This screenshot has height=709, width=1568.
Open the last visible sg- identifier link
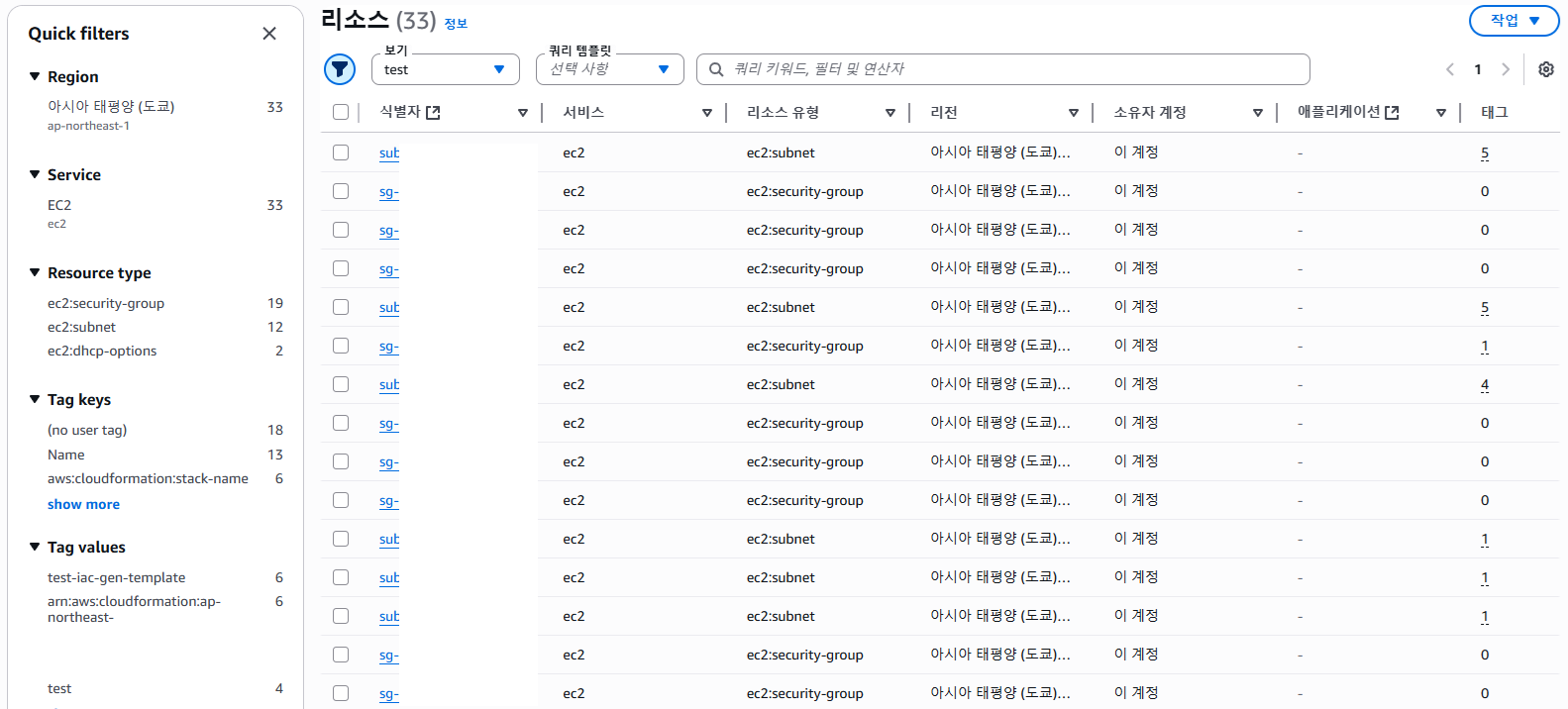(x=389, y=693)
